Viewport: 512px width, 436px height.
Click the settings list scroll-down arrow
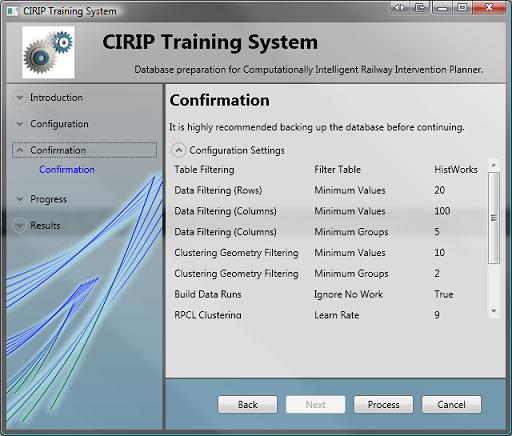(x=494, y=311)
